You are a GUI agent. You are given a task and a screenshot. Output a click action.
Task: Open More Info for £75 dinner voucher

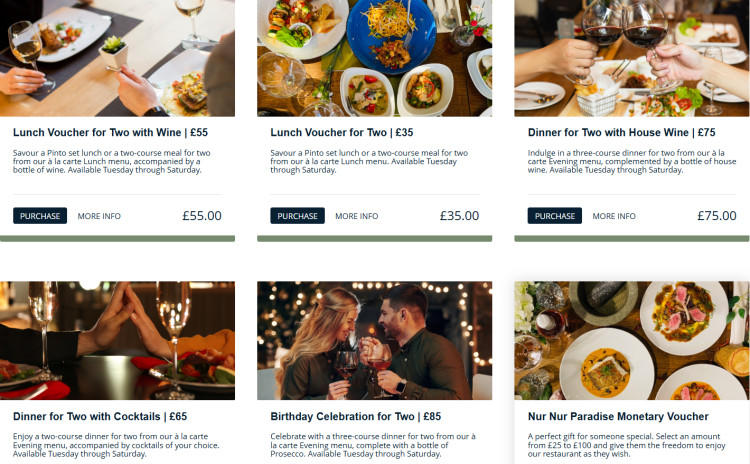point(614,216)
